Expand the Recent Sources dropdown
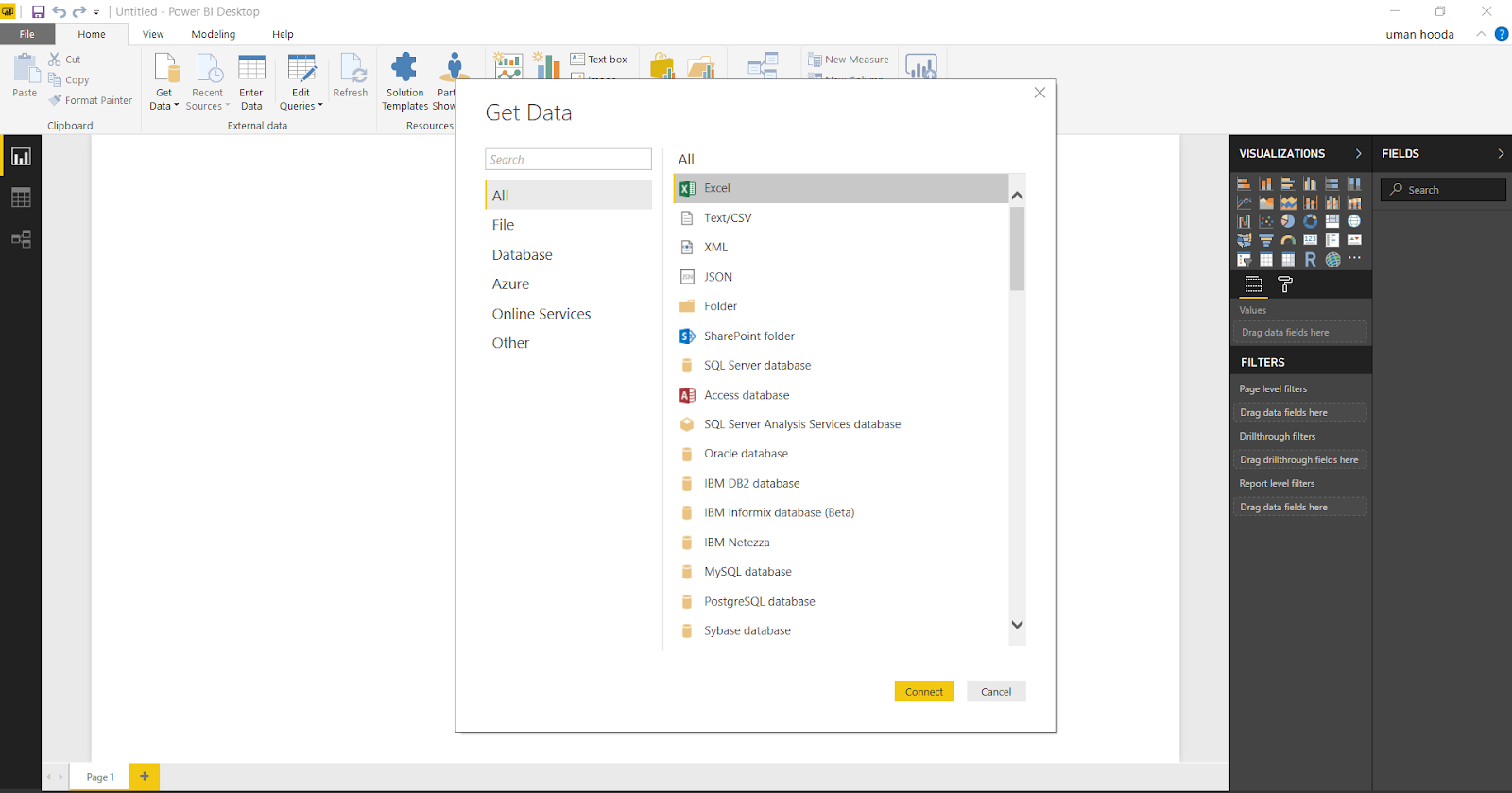This screenshot has width=1512, height=793. [x=228, y=106]
